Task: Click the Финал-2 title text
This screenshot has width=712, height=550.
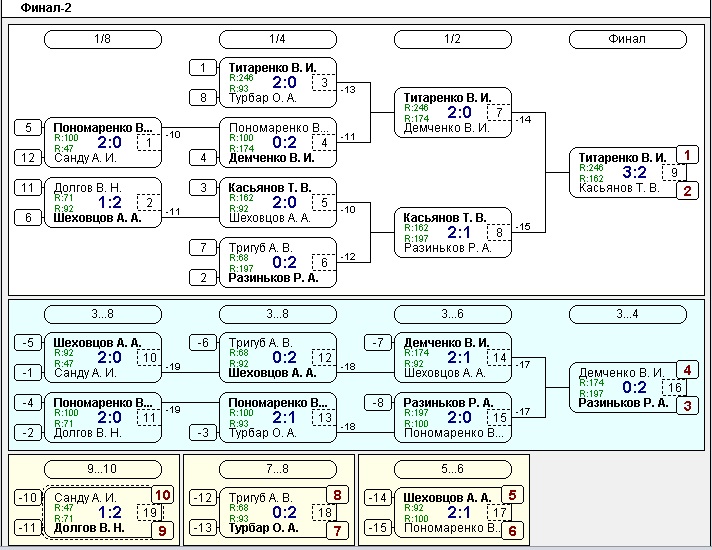Action: [46, 8]
